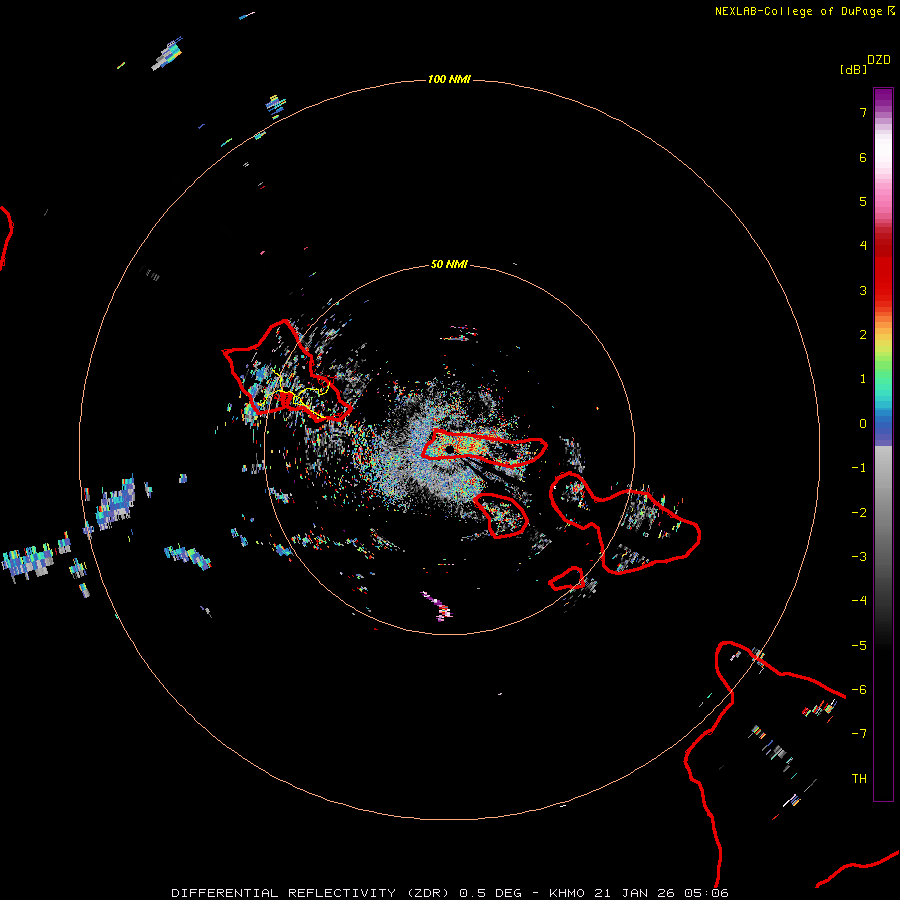Click the magenta echo streak south of radar
The height and width of the screenshot is (900, 900).
(x=437, y=606)
